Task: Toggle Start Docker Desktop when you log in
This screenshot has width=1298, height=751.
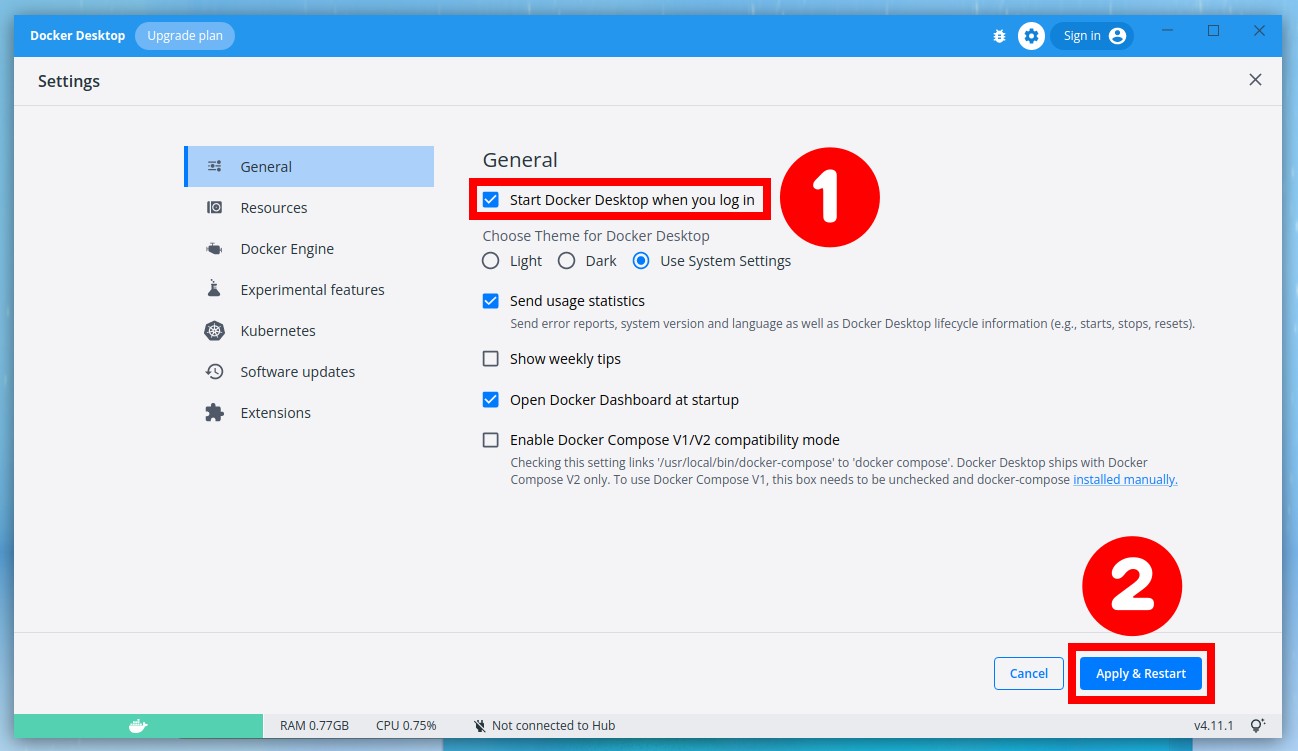Action: pos(491,200)
